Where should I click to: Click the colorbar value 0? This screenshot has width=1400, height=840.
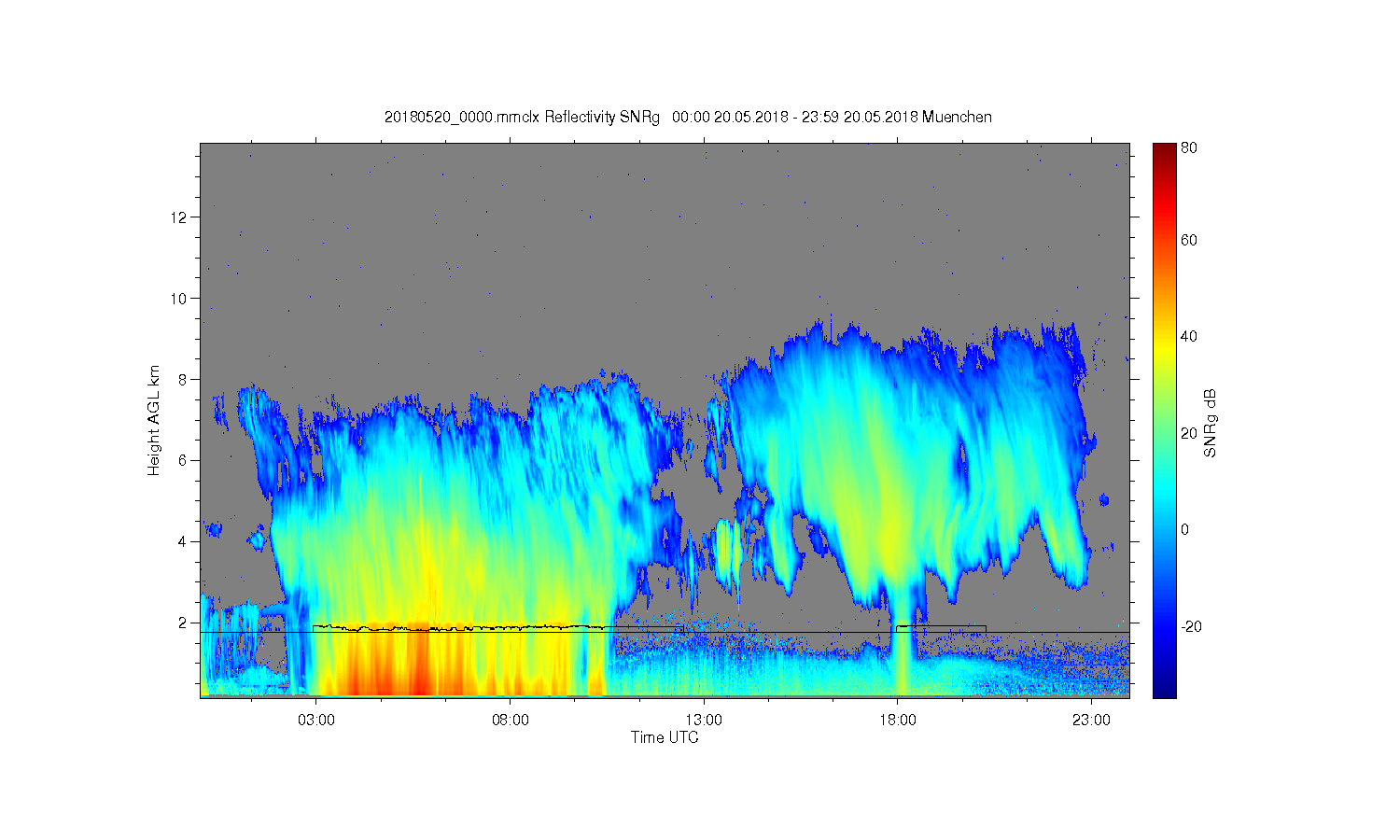1185,530
